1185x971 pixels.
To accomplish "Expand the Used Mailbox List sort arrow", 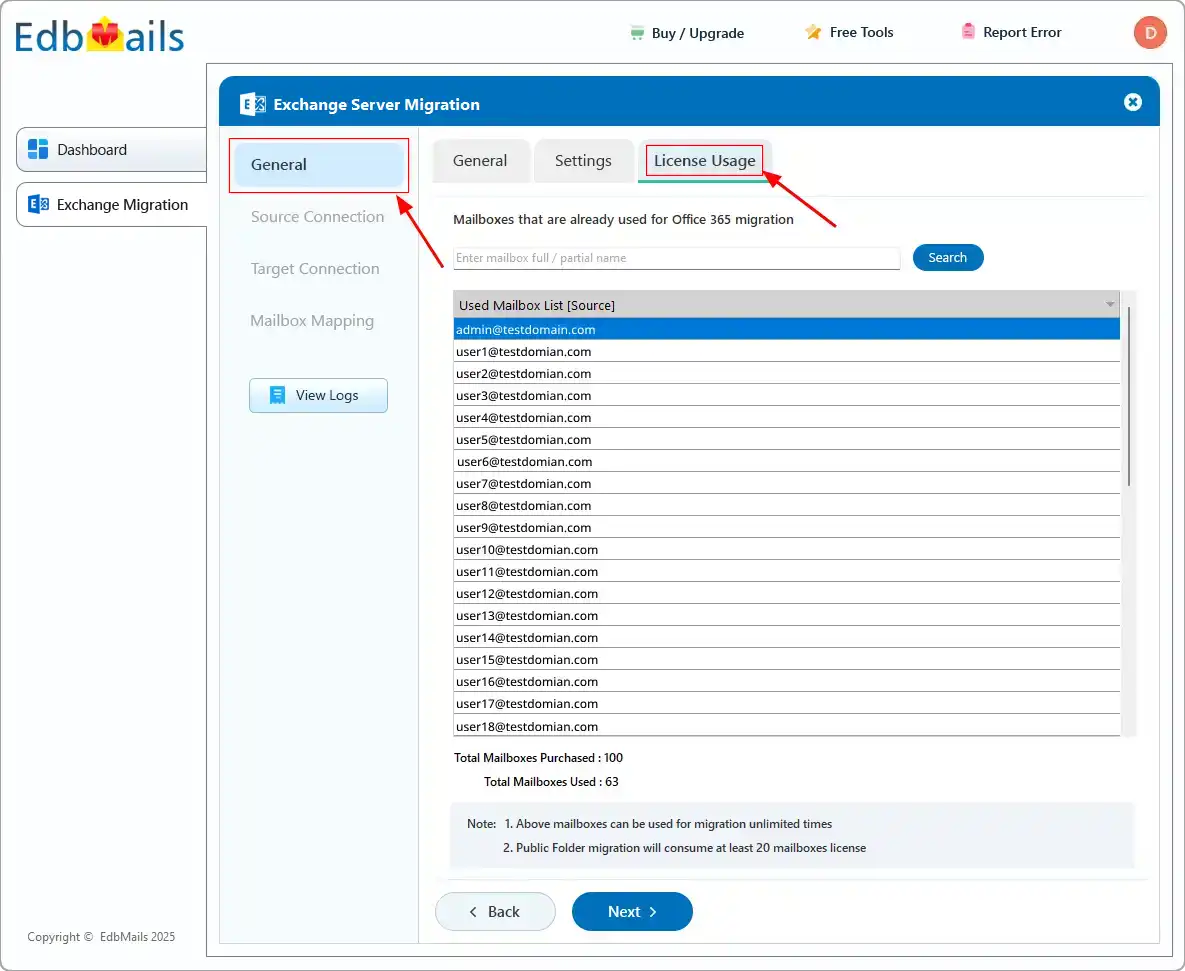I will [x=1109, y=305].
